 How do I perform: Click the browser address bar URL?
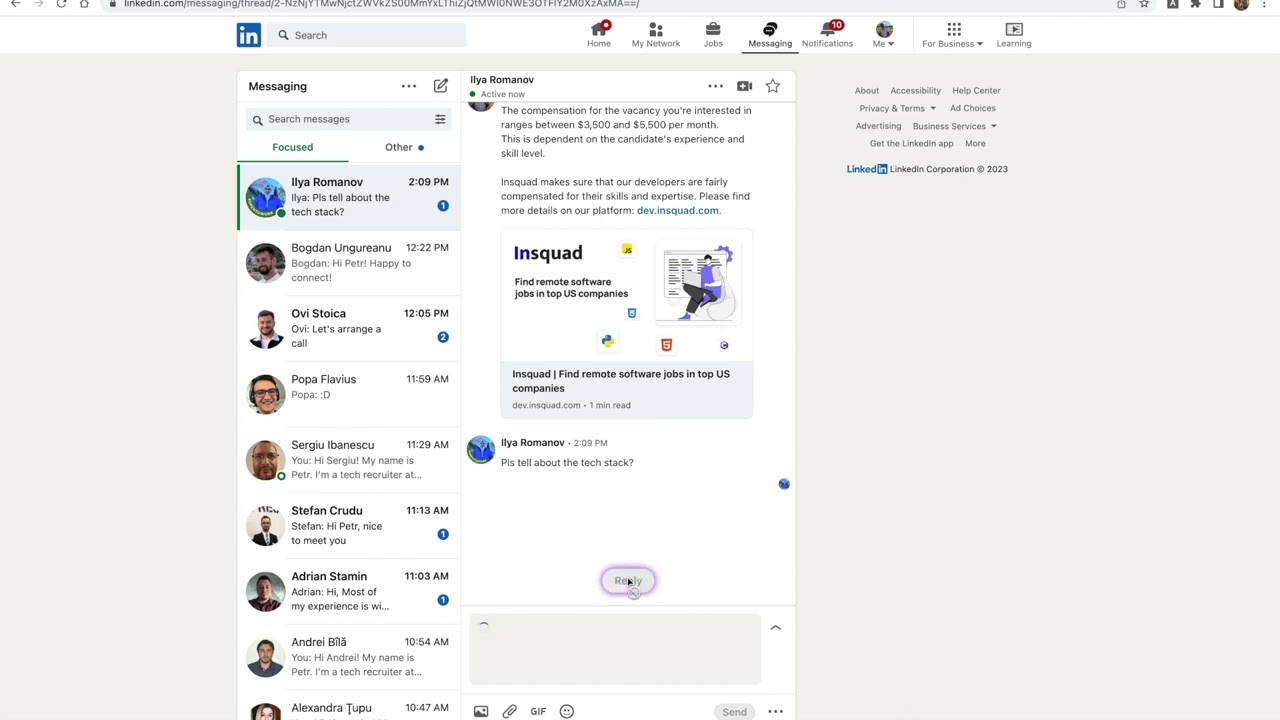click(x=381, y=4)
